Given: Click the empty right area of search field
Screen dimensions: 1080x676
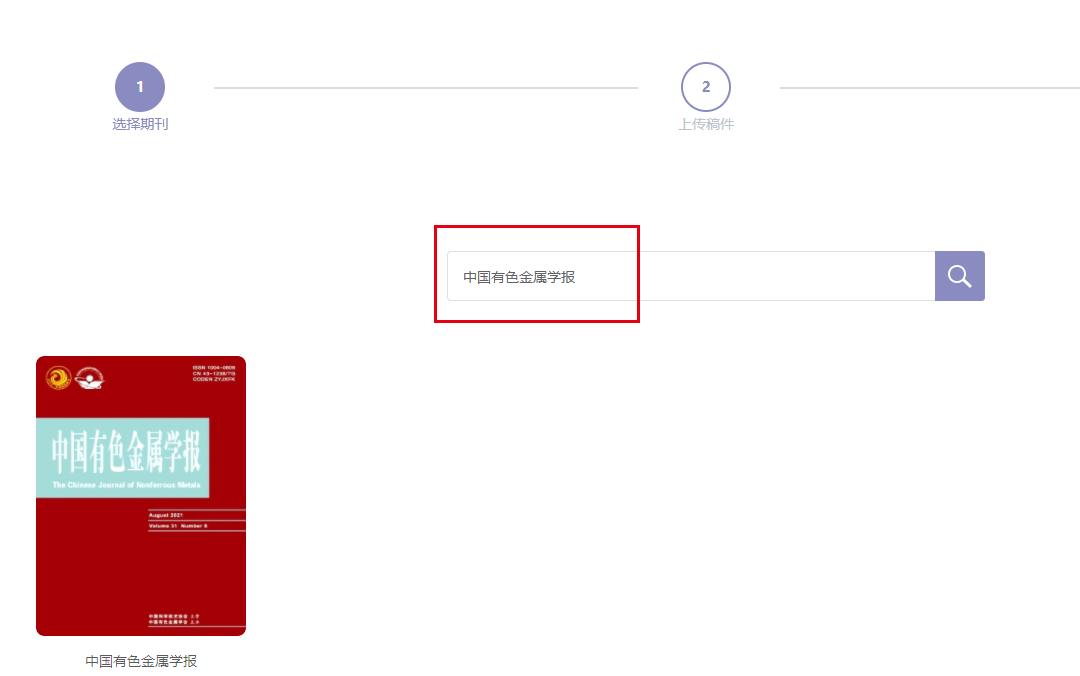Looking at the screenshot, I should pyautogui.click(x=785, y=276).
